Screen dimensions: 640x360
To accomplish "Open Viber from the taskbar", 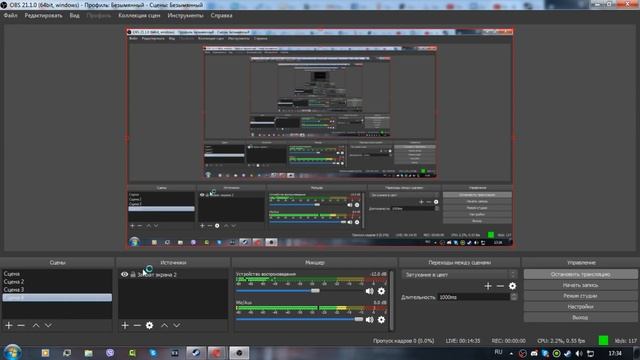I will pos(110,353).
